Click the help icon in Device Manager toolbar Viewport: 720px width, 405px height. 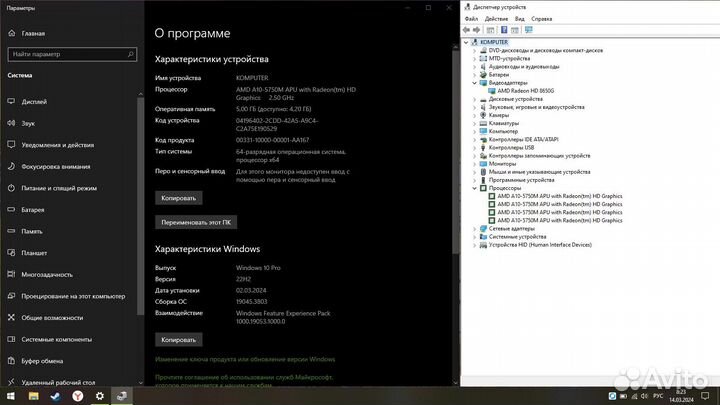(x=504, y=30)
